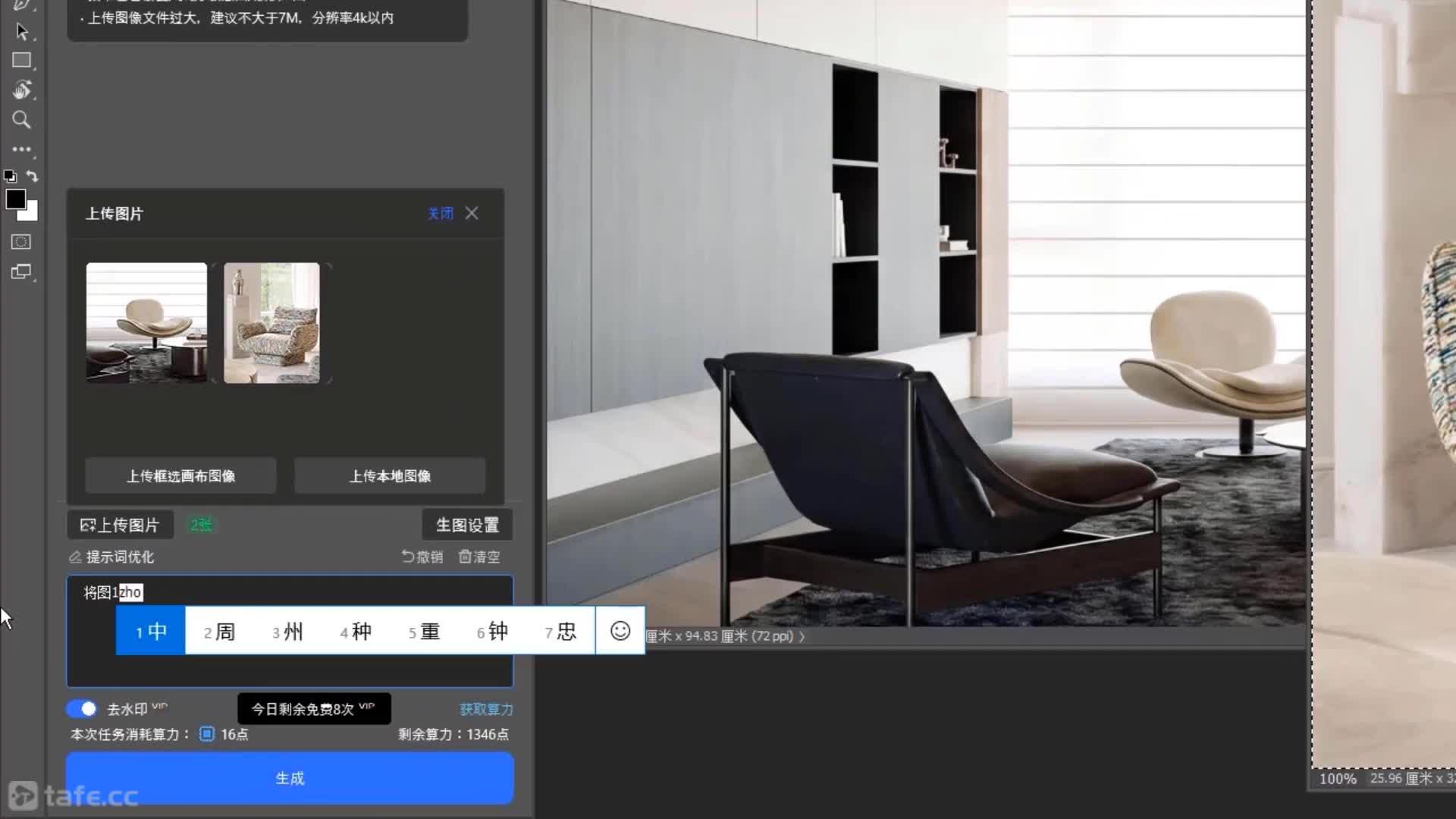The width and height of the screenshot is (1456, 819).
Task: Click 上传本地图像 upload local image
Action: point(390,476)
